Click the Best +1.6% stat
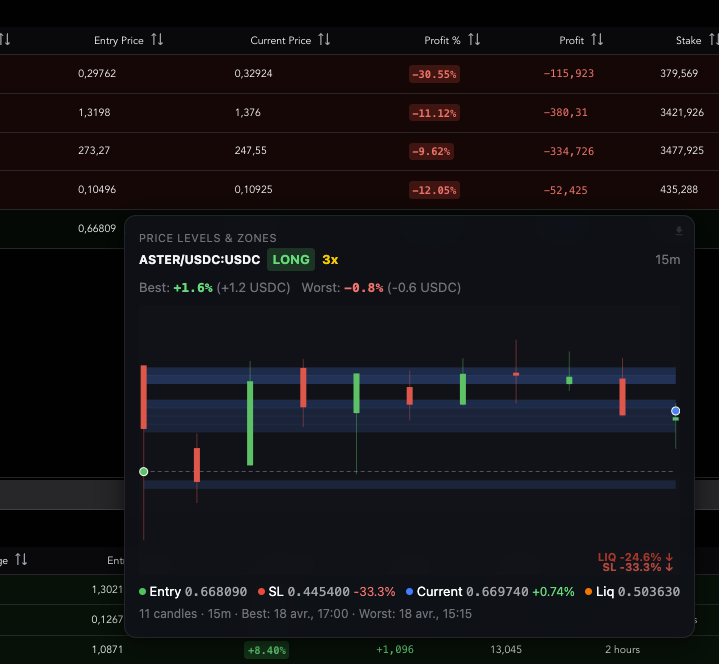The height and width of the screenshot is (664, 719). [x=215, y=288]
